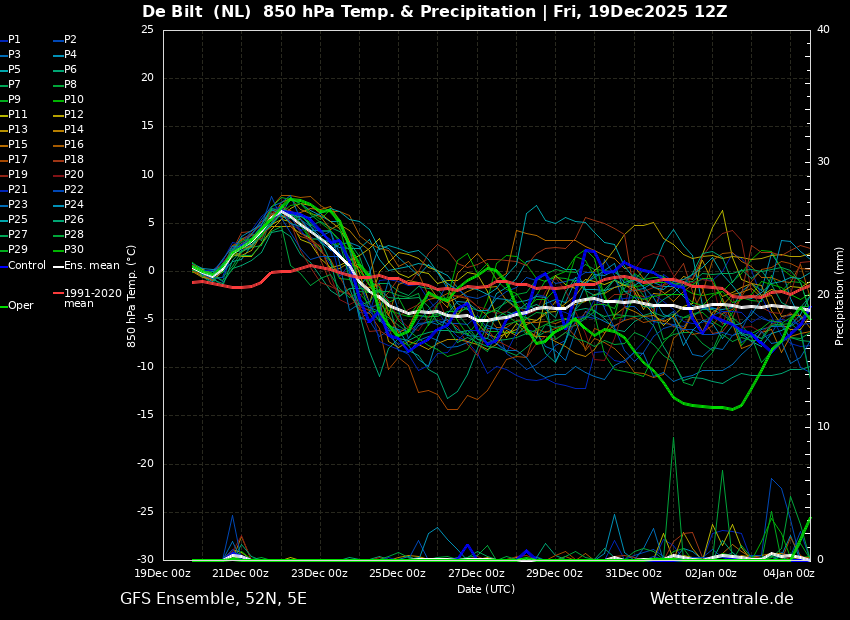Click the 02Jan 00z date label
Image resolution: width=850 pixels, height=620 pixels.
coord(711,573)
